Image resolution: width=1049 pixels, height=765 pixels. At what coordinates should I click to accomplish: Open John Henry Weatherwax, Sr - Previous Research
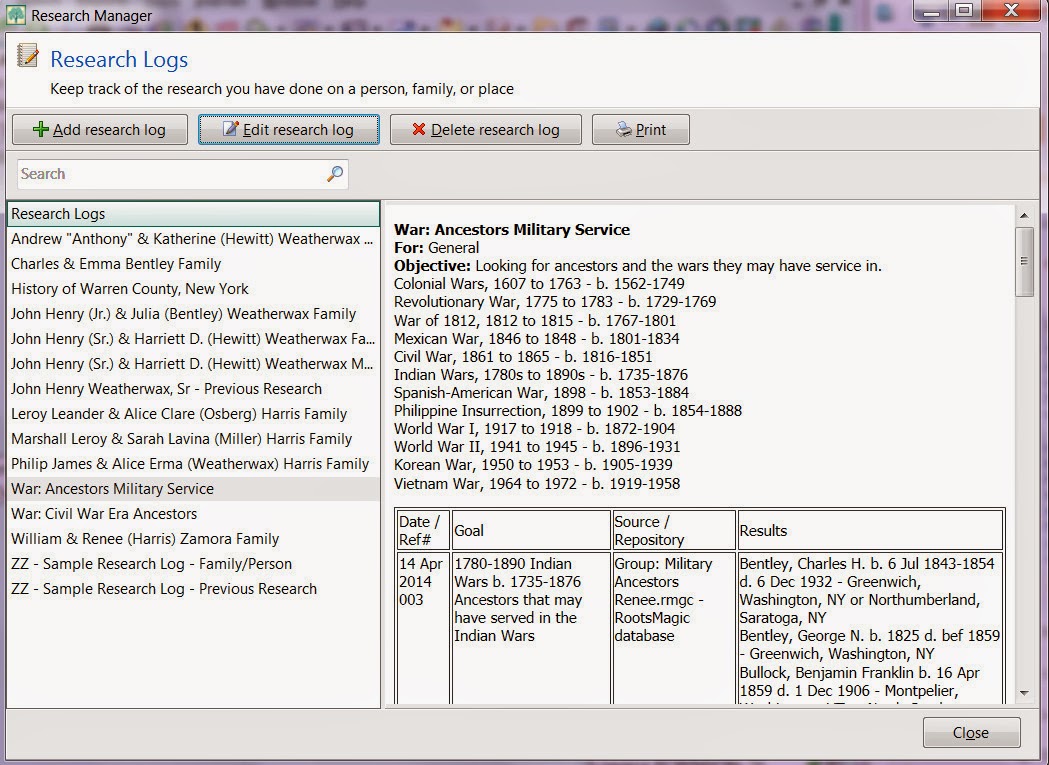click(x=193, y=389)
